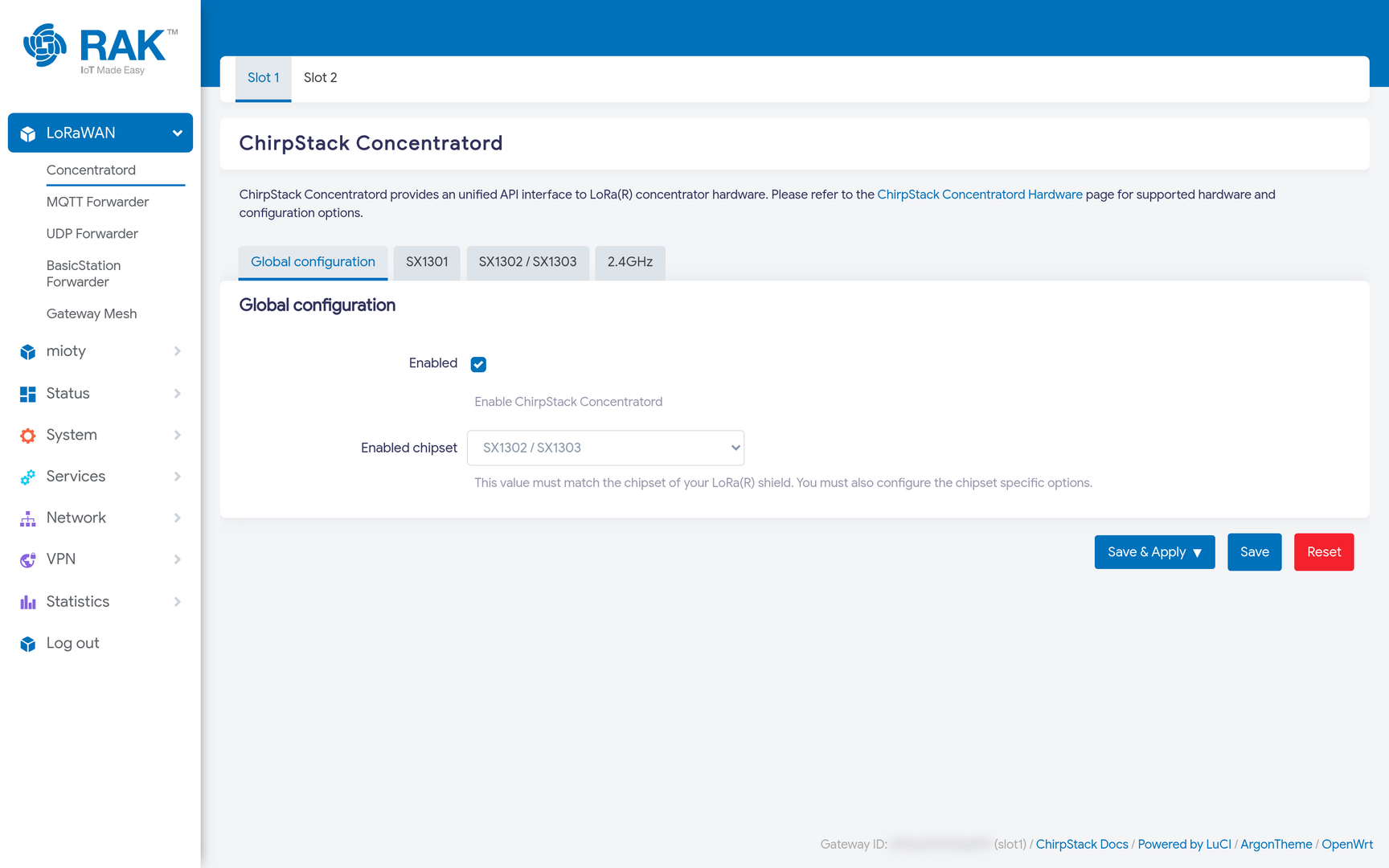Image resolution: width=1389 pixels, height=868 pixels.
Task: Open the Save & Apply dropdown arrow
Action: point(1198,553)
